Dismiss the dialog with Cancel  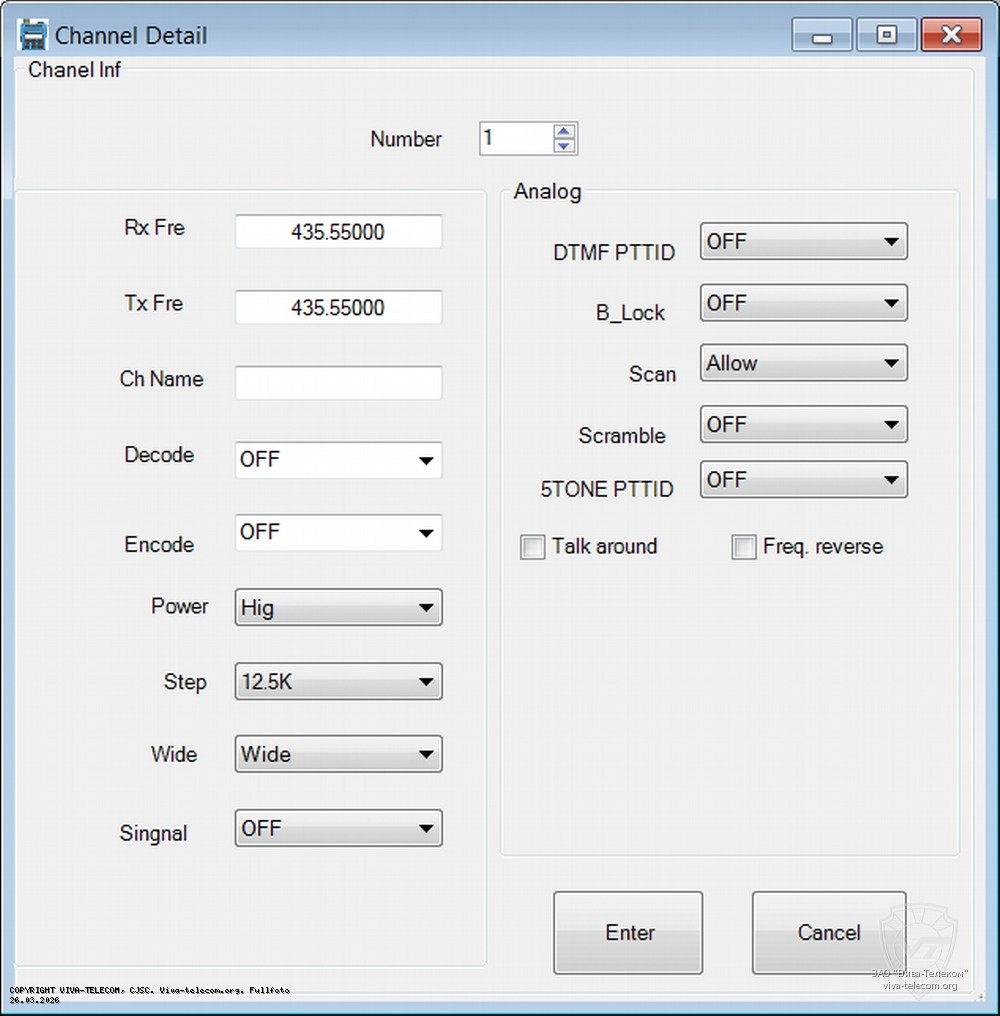click(828, 932)
